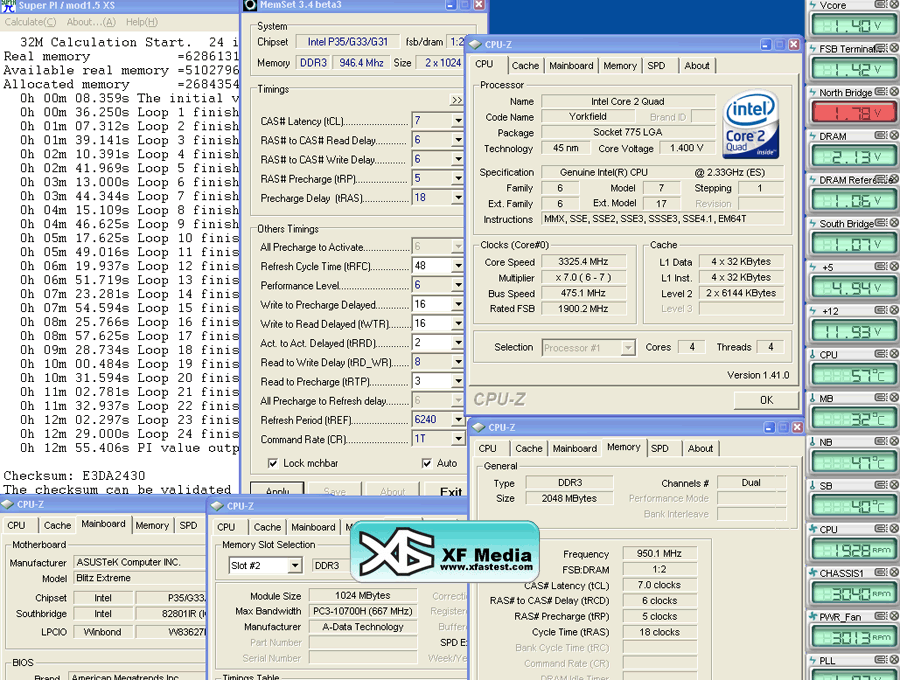Switch to Mainboard tab in CPU-Z processor window

[x=571, y=65]
